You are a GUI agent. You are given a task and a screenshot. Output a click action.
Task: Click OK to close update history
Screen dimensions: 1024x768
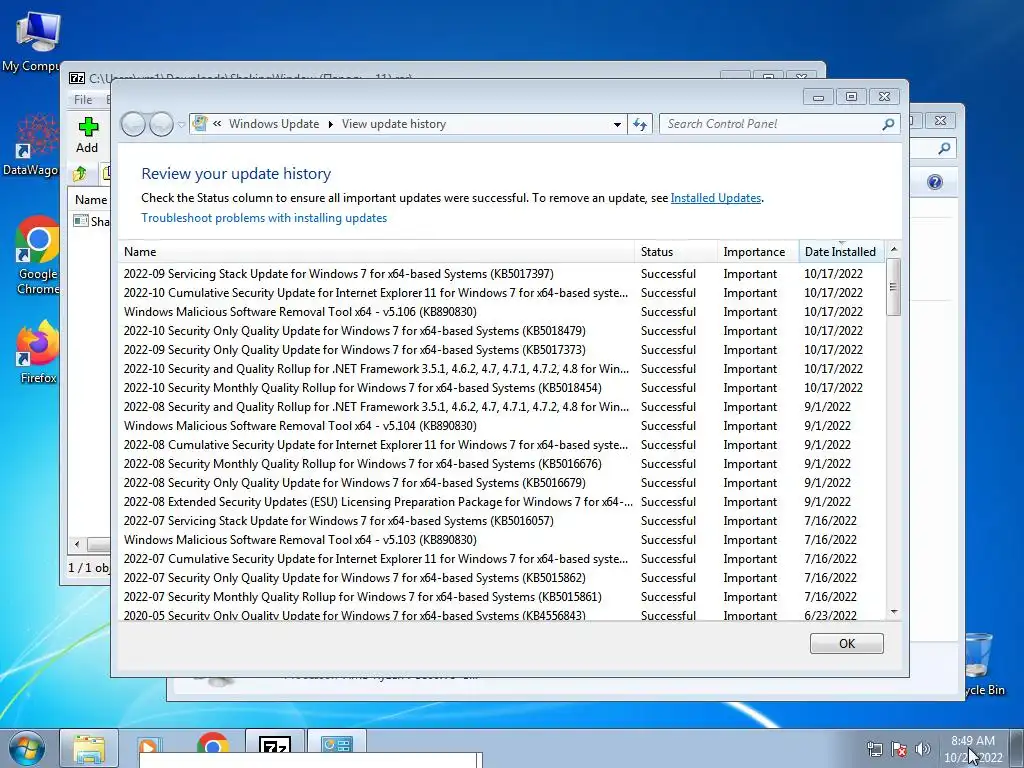click(x=846, y=643)
